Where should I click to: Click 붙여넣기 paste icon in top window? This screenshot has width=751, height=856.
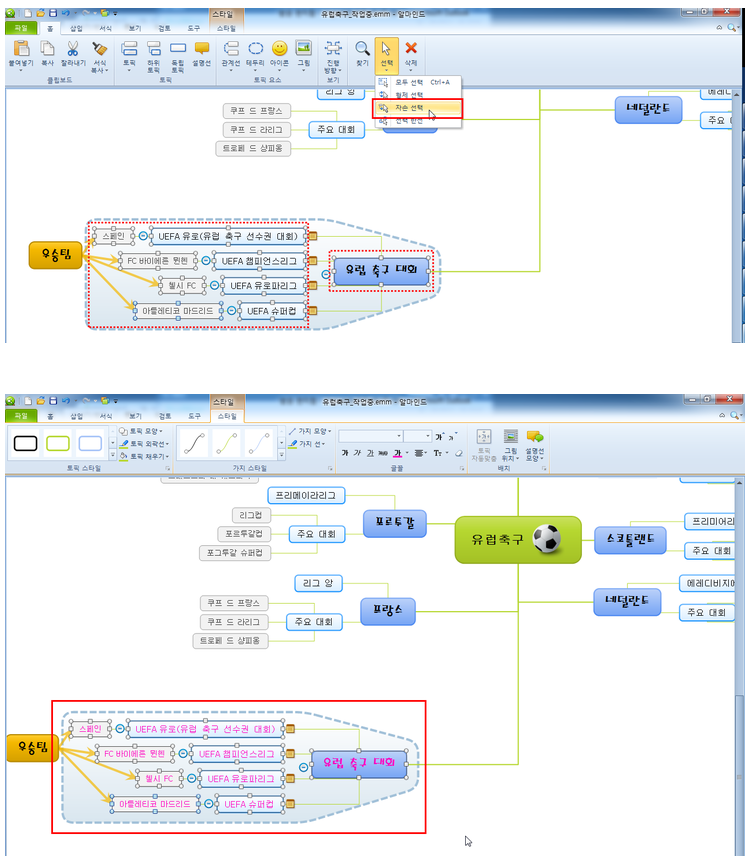[21, 49]
